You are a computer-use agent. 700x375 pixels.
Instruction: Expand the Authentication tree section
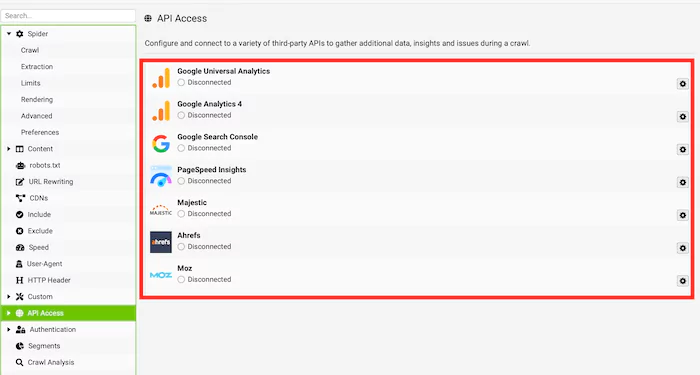[x=8, y=329]
